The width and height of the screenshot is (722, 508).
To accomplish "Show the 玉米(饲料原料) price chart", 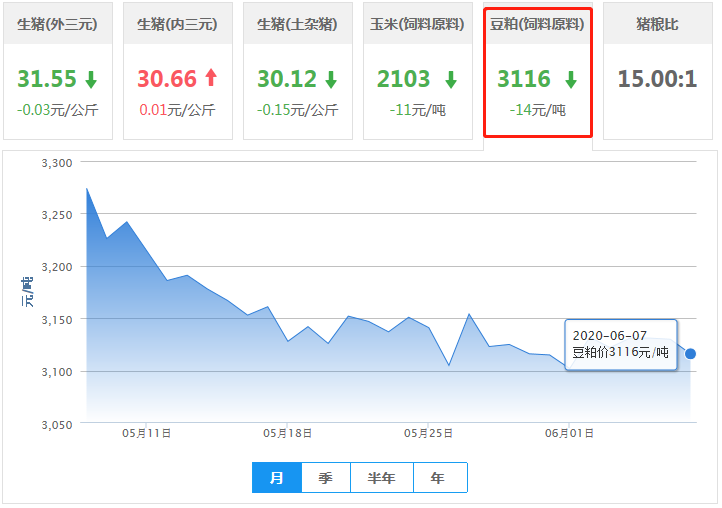I will [x=417, y=24].
